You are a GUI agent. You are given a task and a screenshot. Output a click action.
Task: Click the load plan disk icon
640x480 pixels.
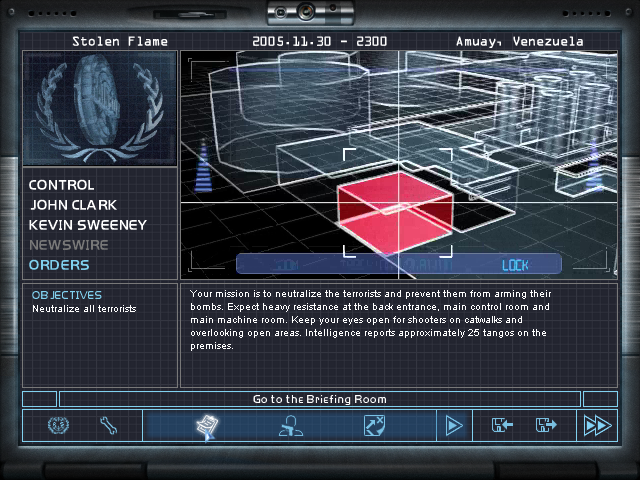click(502, 425)
